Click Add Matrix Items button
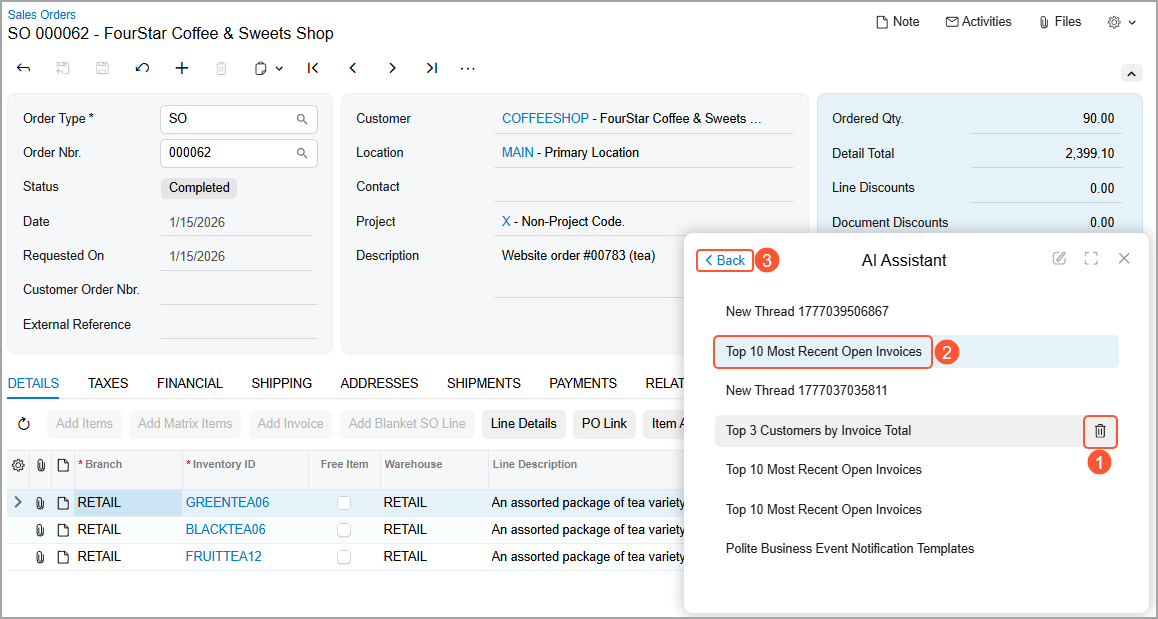The width and height of the screenshot is (1158, 619). [x=185, y=424]
